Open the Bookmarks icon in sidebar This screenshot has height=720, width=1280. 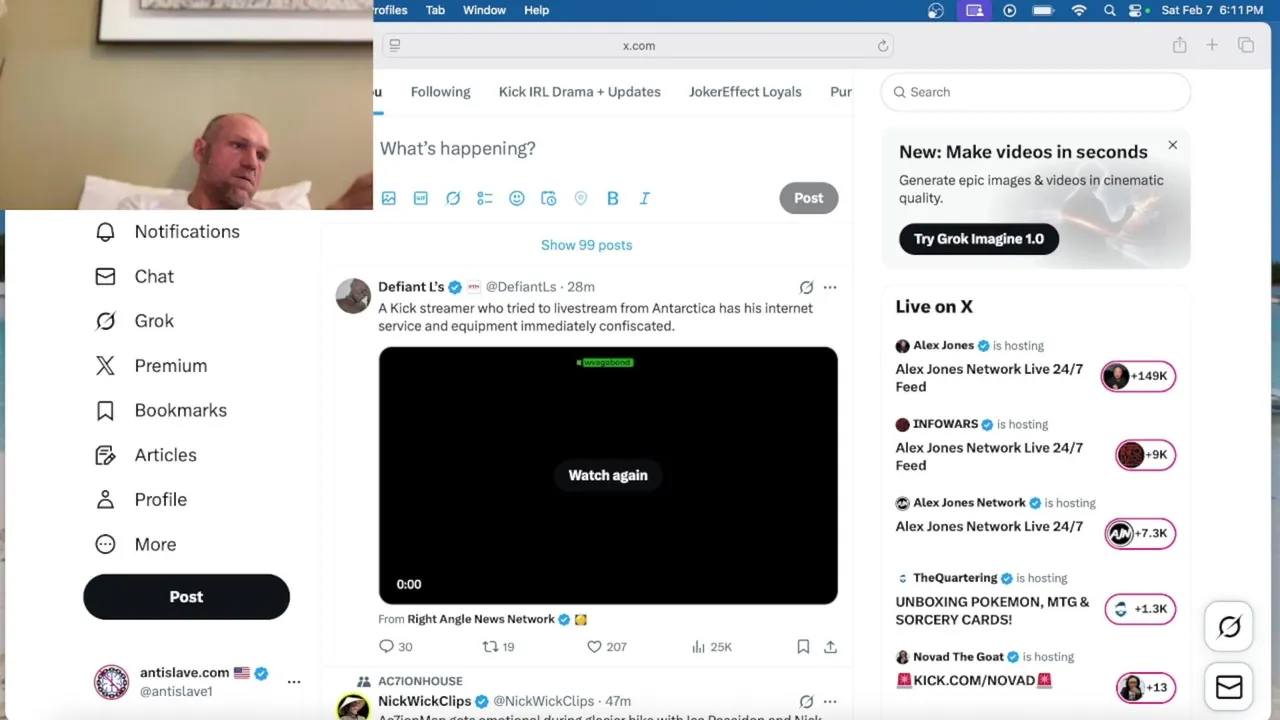[x=105, y=410]
